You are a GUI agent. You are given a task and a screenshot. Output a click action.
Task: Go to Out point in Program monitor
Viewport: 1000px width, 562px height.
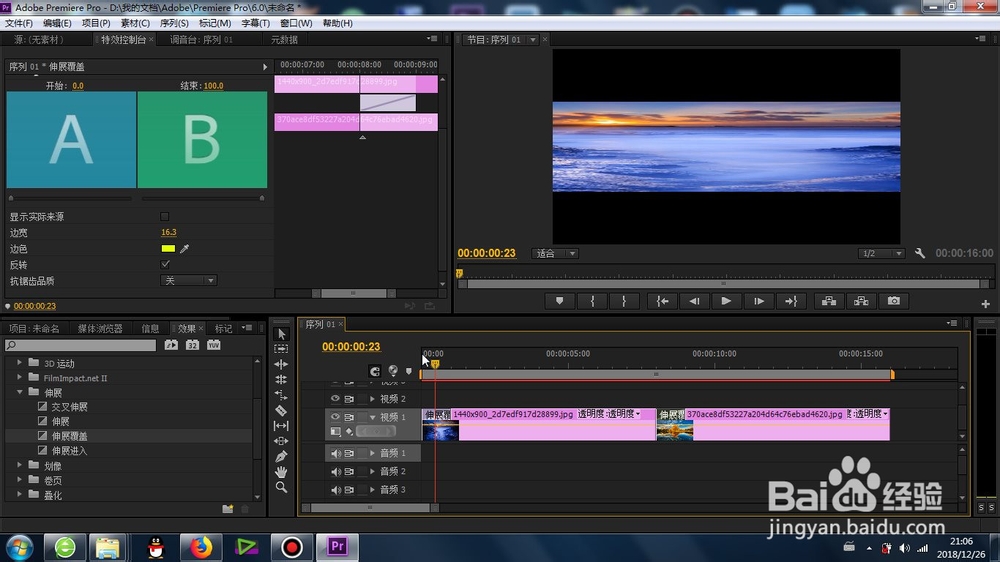click(791, 301)
